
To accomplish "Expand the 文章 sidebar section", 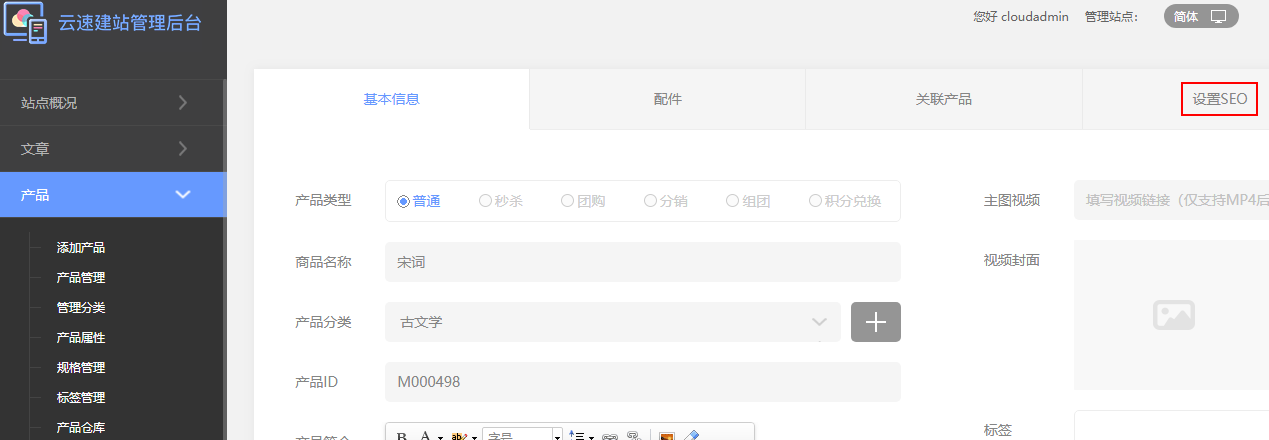I will 113,149.
